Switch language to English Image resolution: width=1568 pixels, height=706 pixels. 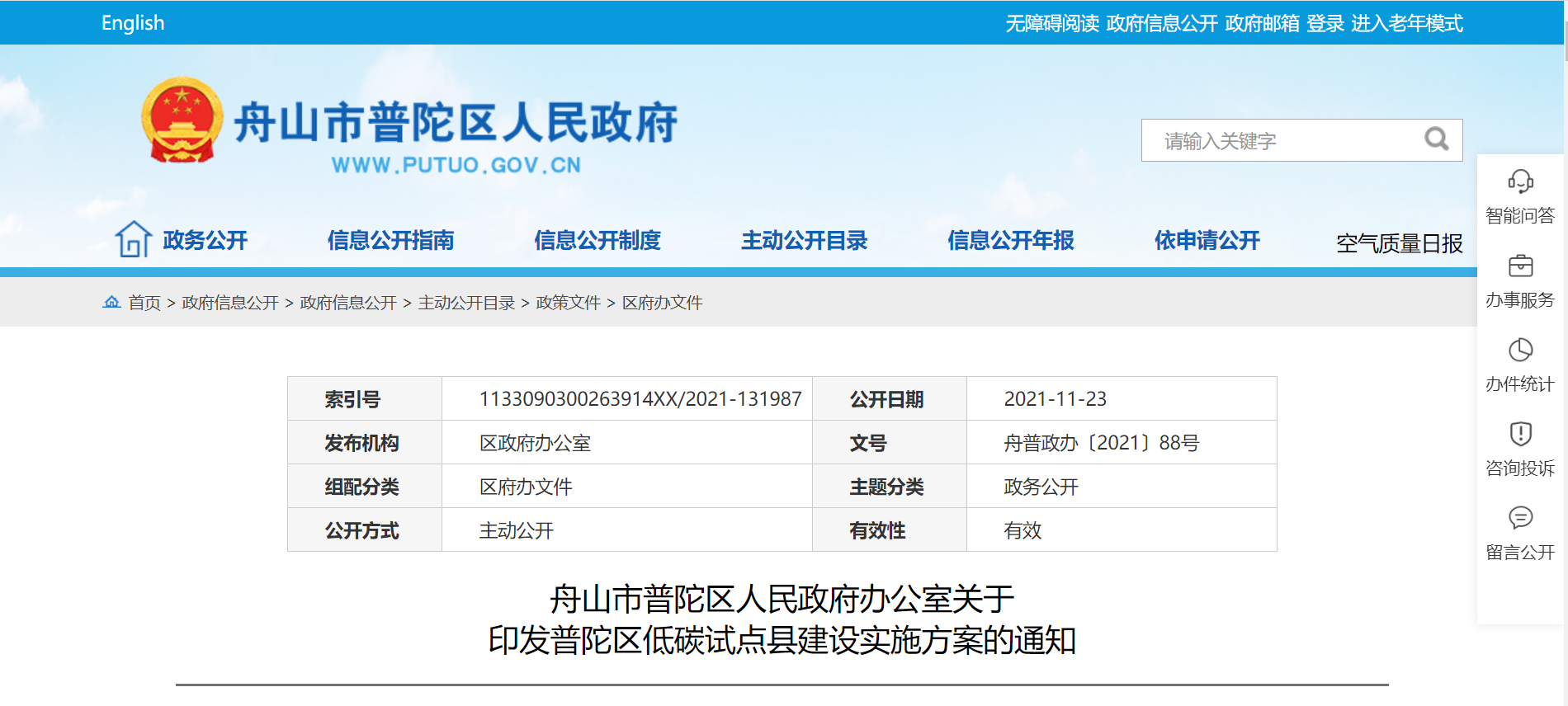click(x=133, y=23)
